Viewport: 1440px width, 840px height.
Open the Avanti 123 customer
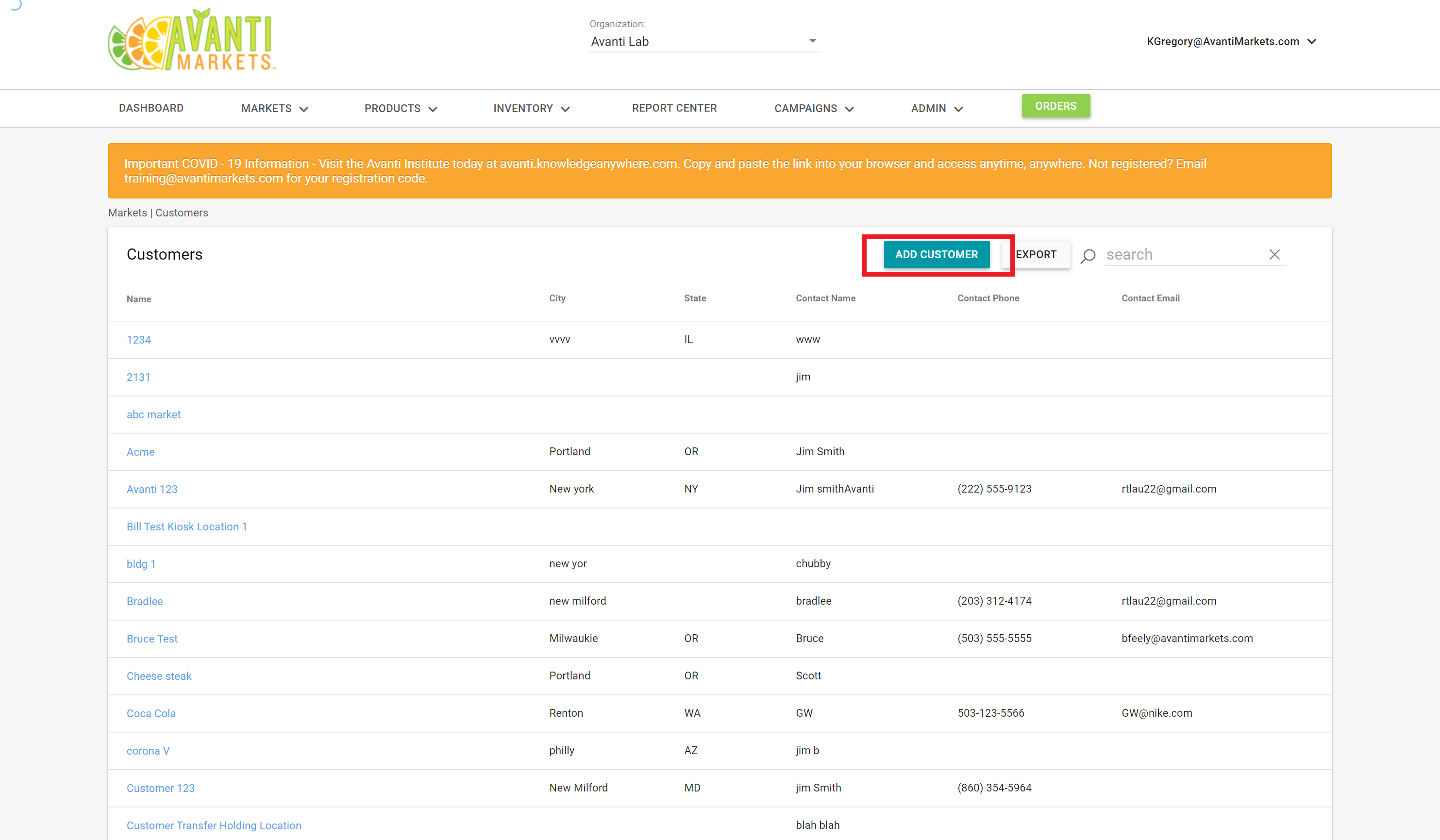click(x=152, y=489)
